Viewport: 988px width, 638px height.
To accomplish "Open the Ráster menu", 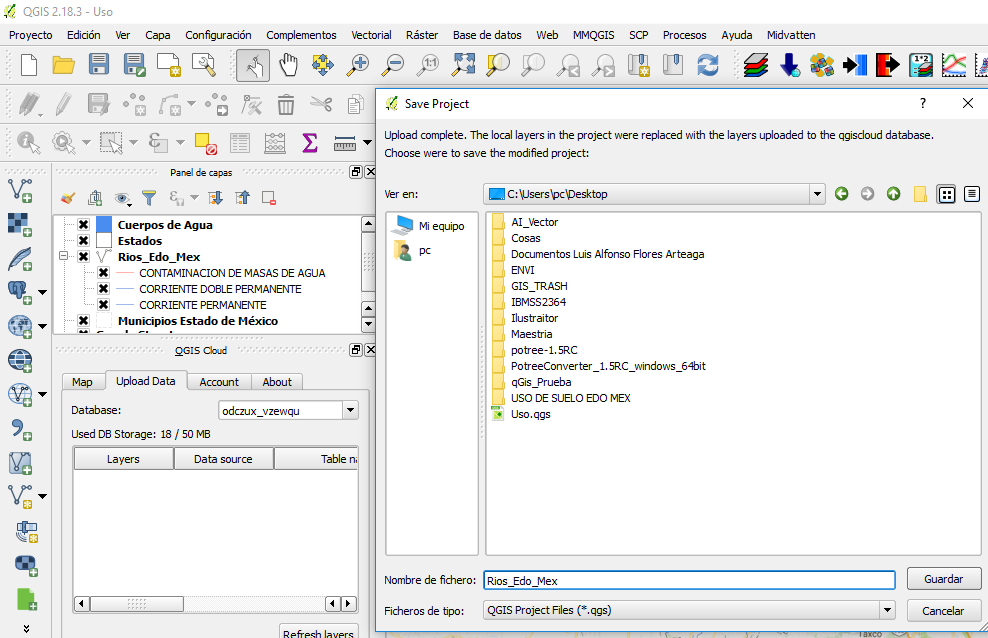I will [x=422, y=35].
